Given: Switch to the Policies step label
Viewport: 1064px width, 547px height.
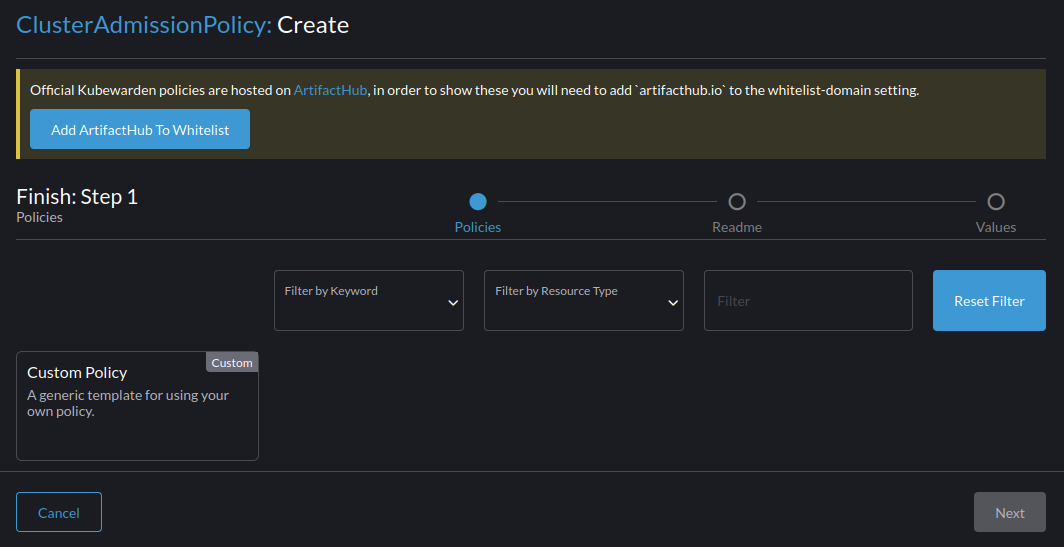Looking at the screenshot, I should 478,227.
